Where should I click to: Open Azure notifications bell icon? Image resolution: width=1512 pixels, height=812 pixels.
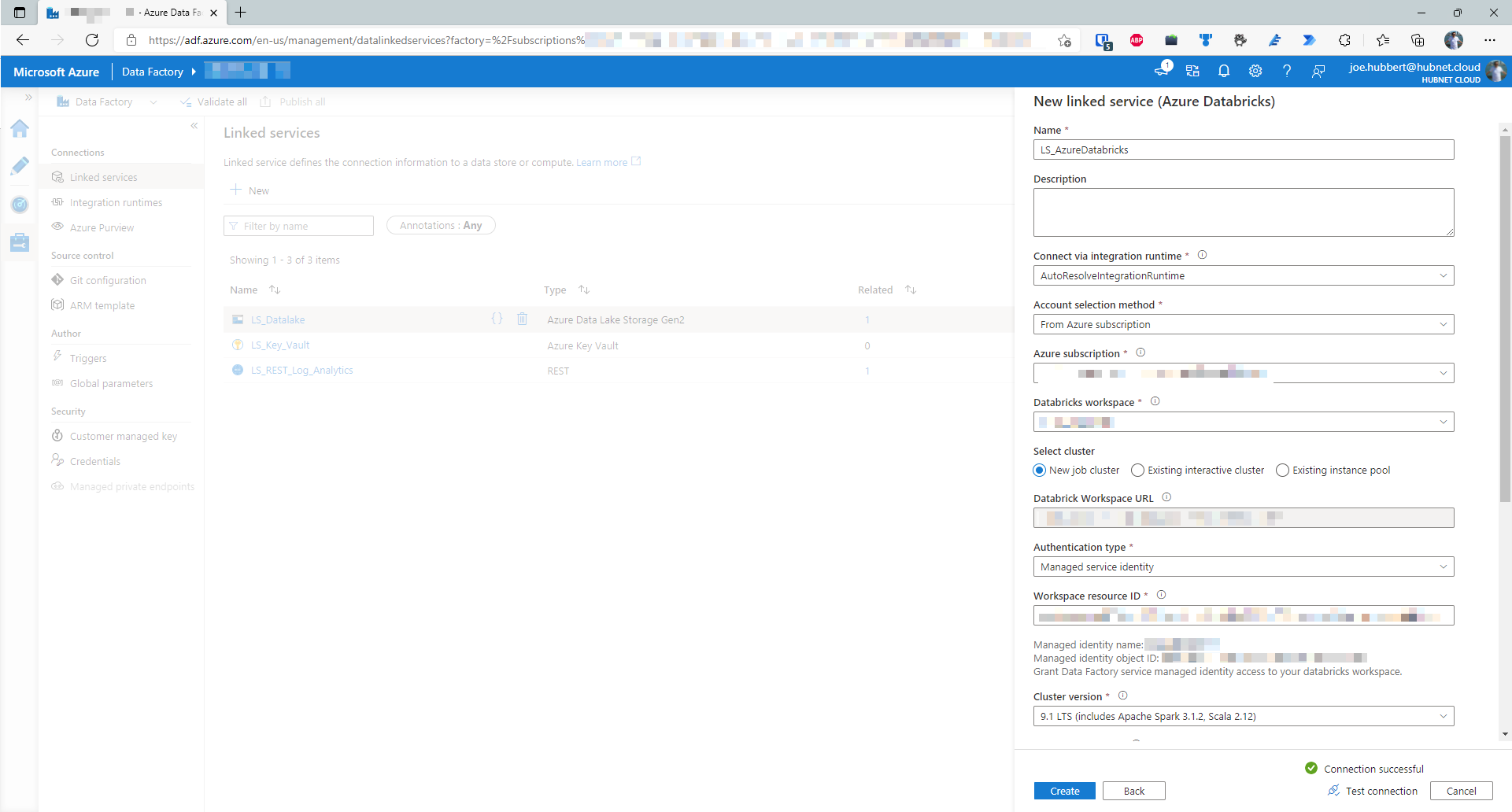(x=1223, y=71)
